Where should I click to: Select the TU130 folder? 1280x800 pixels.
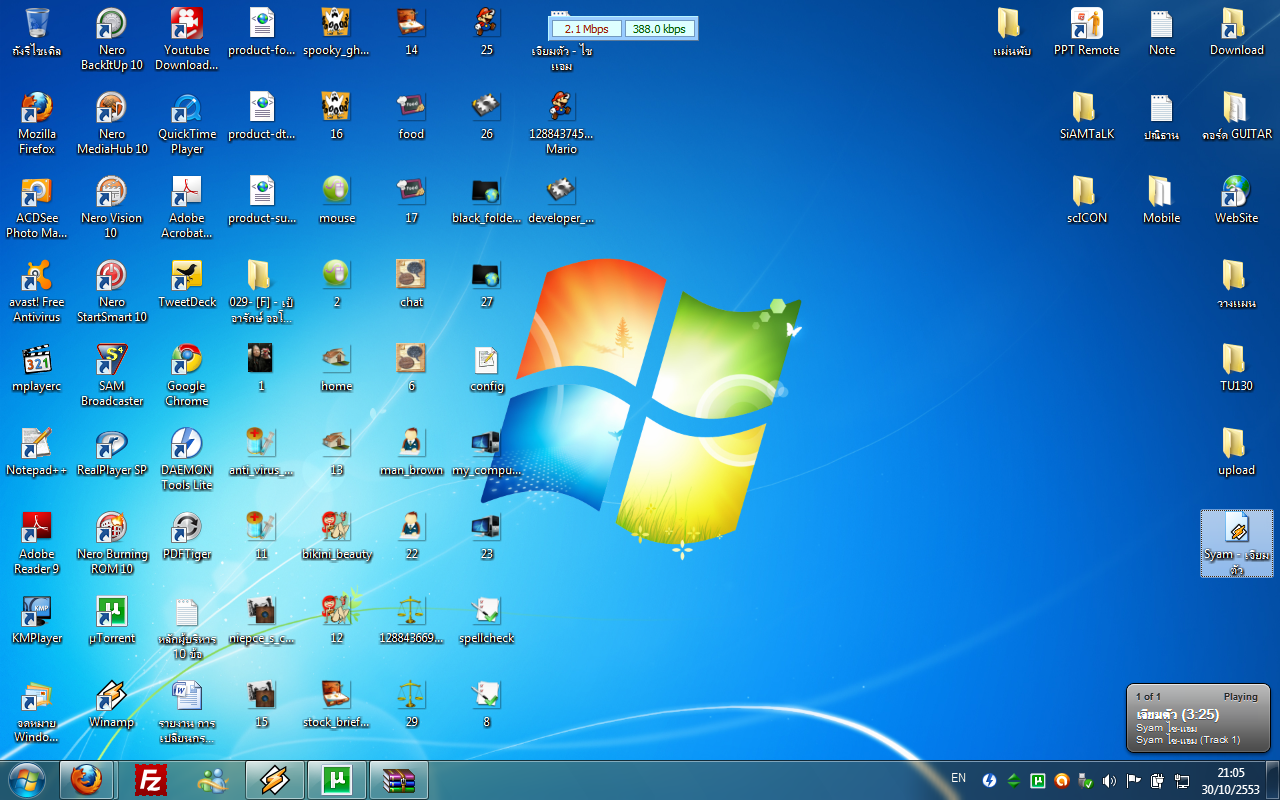click(x=1237, y=367)
